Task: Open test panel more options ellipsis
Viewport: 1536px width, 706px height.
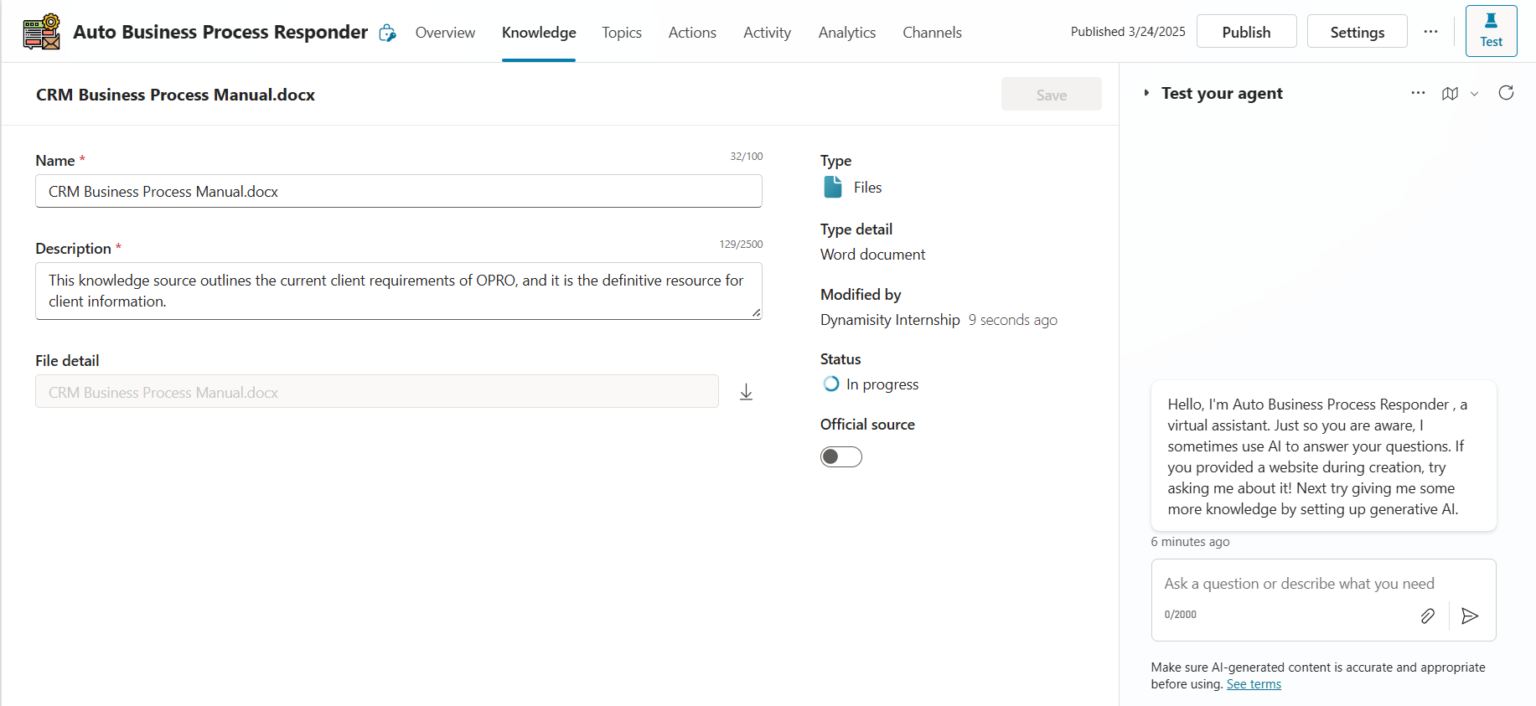Action: coord(1418,93)
